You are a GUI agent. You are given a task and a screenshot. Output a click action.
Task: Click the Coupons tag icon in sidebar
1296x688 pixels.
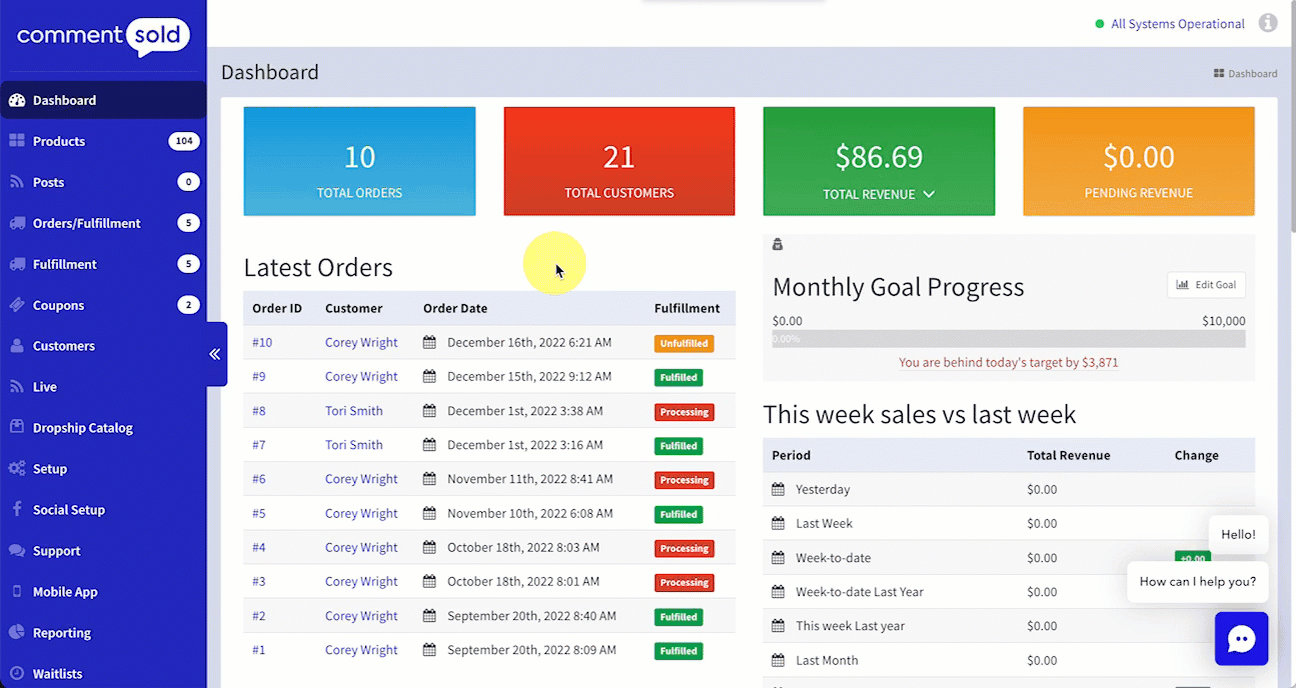[16, 305]
